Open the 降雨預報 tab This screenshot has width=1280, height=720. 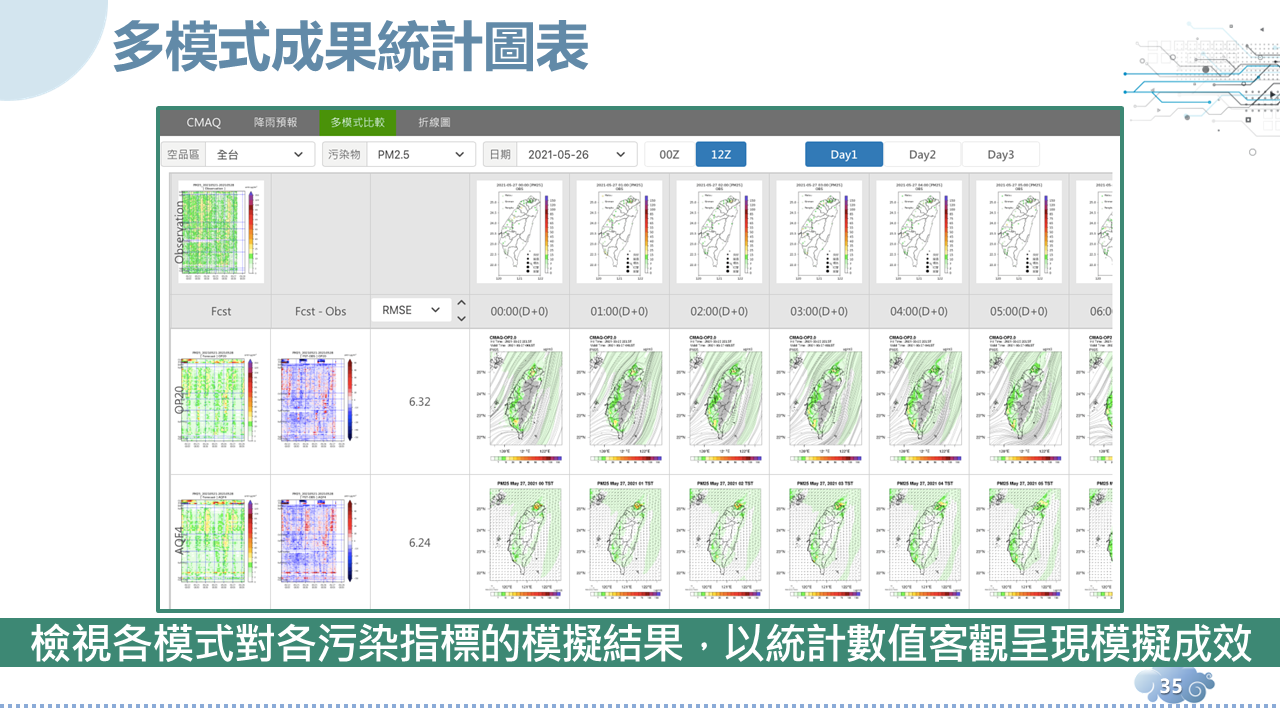click(x=275, y=122)
